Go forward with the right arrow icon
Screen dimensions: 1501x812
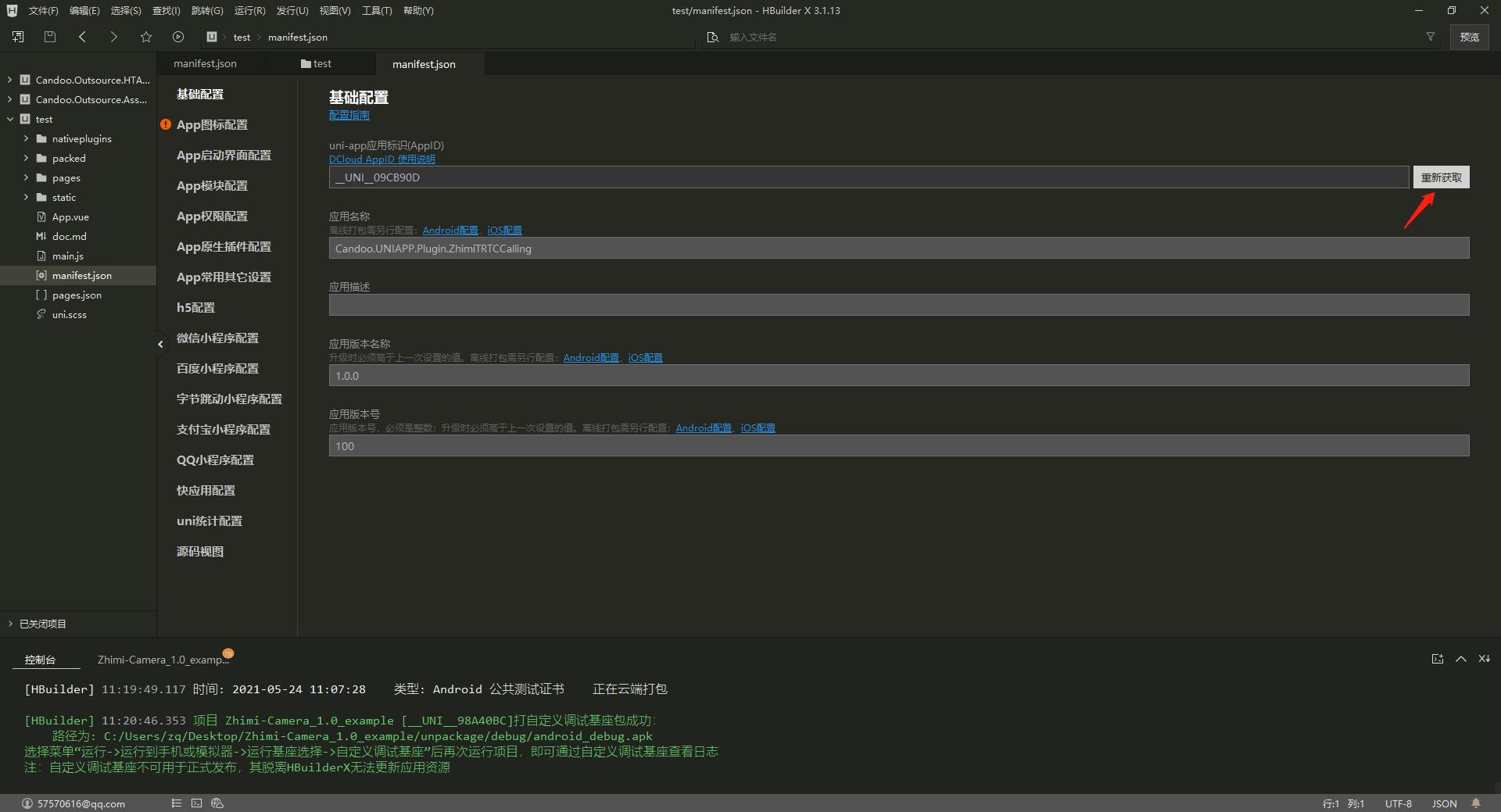[x=114, y=37]
